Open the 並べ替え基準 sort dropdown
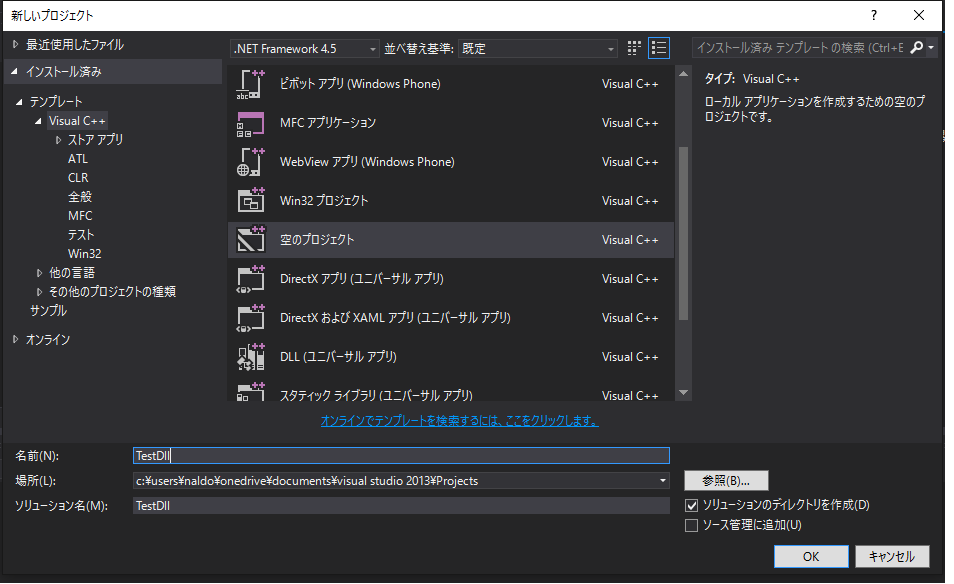 [538, 49]
